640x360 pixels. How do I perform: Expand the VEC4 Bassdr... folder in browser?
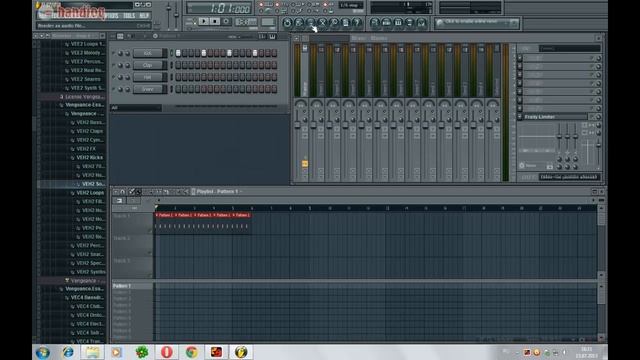(86, 298)
